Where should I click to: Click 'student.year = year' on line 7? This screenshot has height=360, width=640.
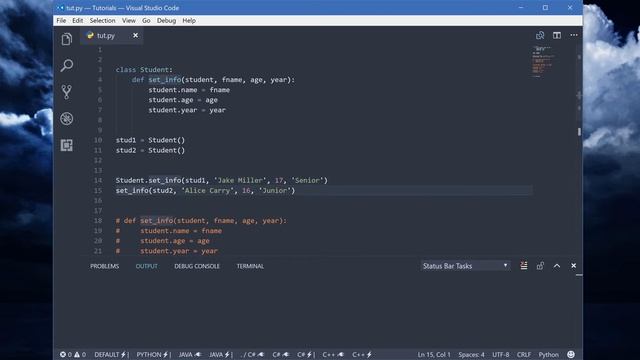pos(187,110)
